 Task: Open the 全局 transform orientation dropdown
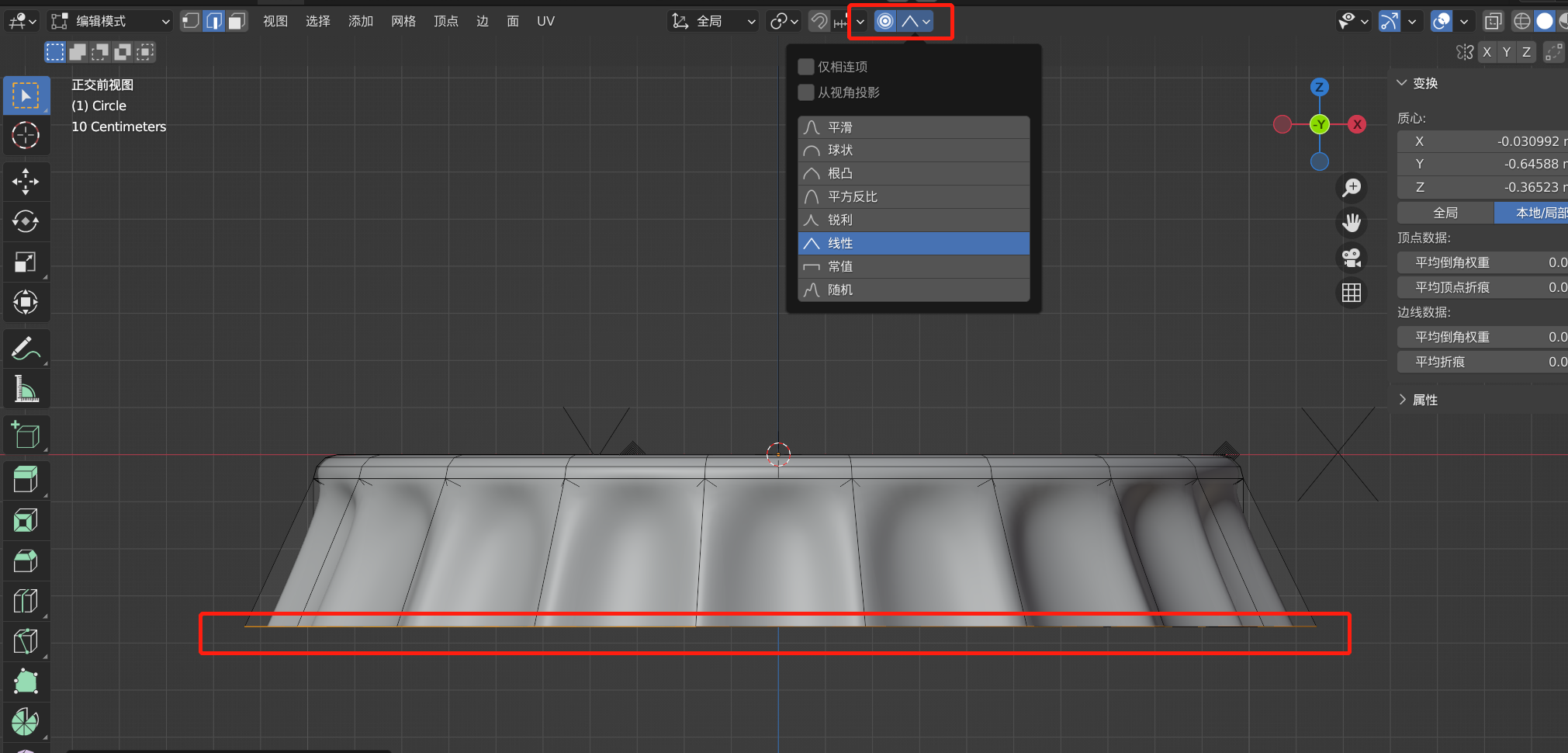(713, 21)
